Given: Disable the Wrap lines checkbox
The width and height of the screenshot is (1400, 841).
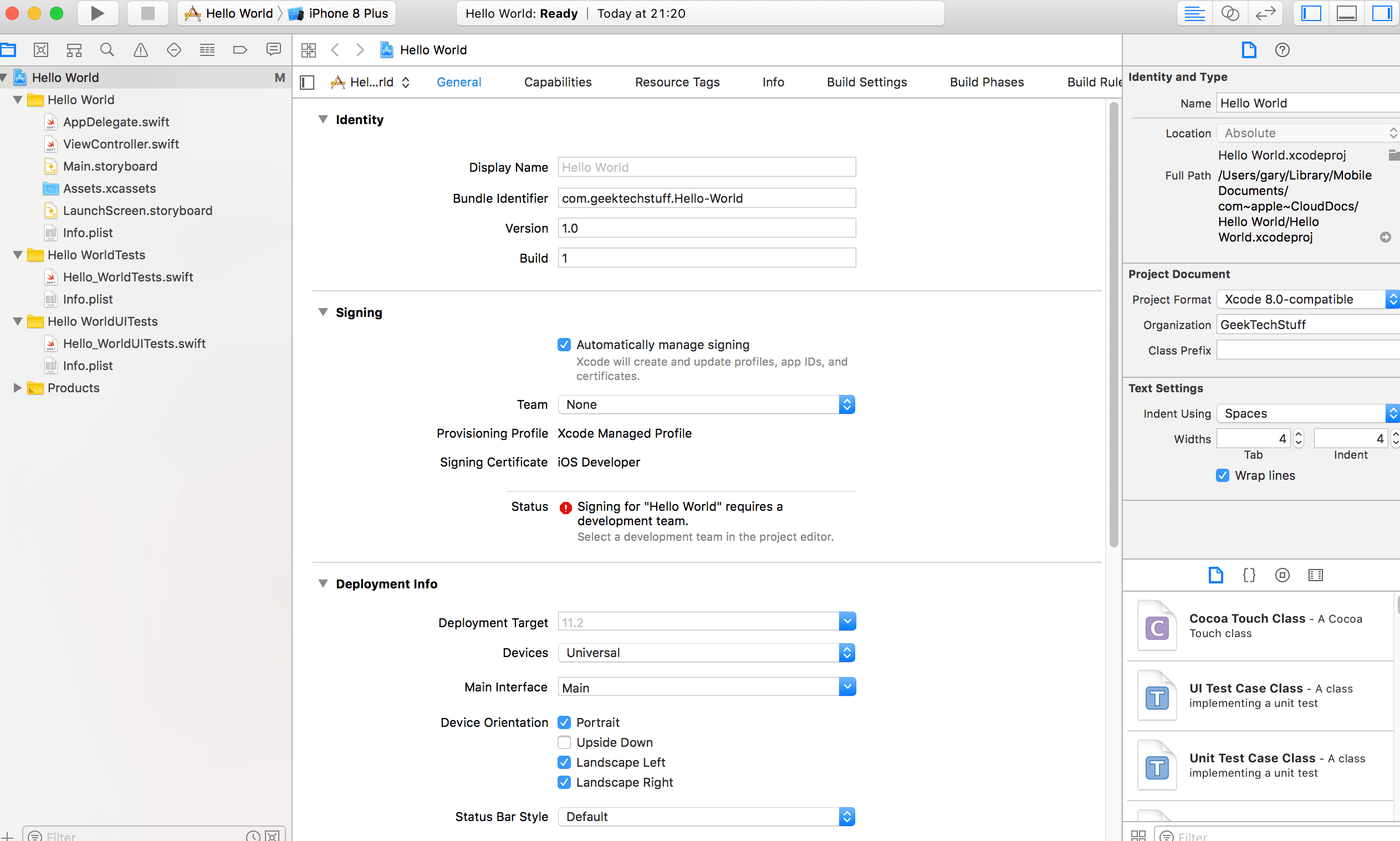Looking at the screenshot, I should pos(1222,475).
